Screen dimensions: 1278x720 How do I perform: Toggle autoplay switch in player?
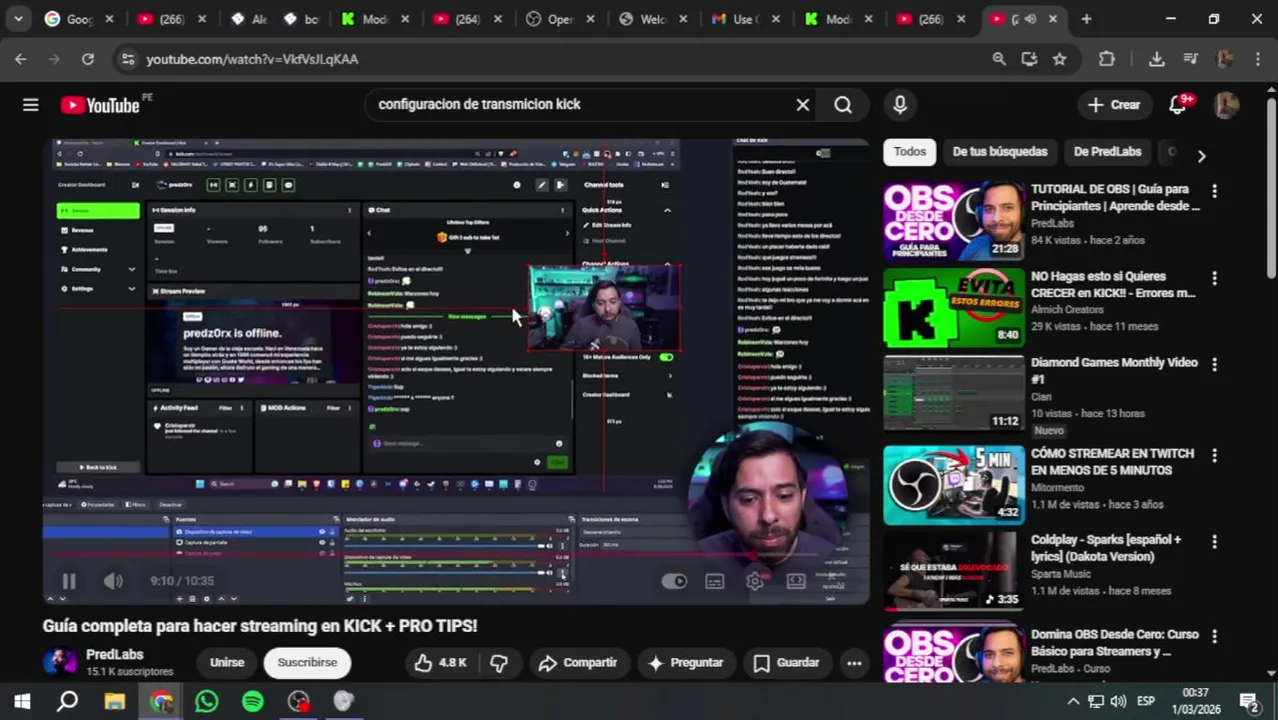[674, 581]
